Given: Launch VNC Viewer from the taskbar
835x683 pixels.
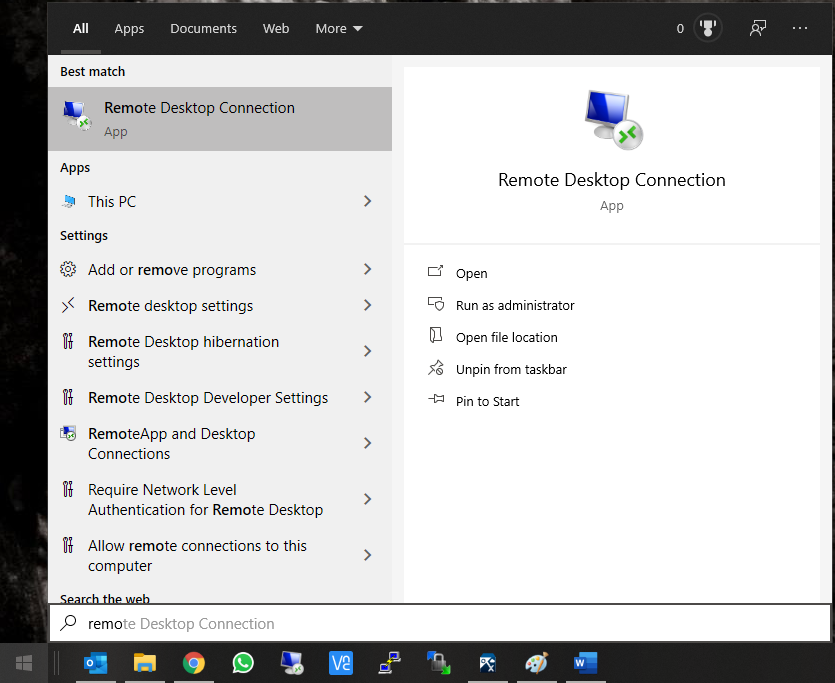Looking at the screenshot, I should tap(341, 663).
